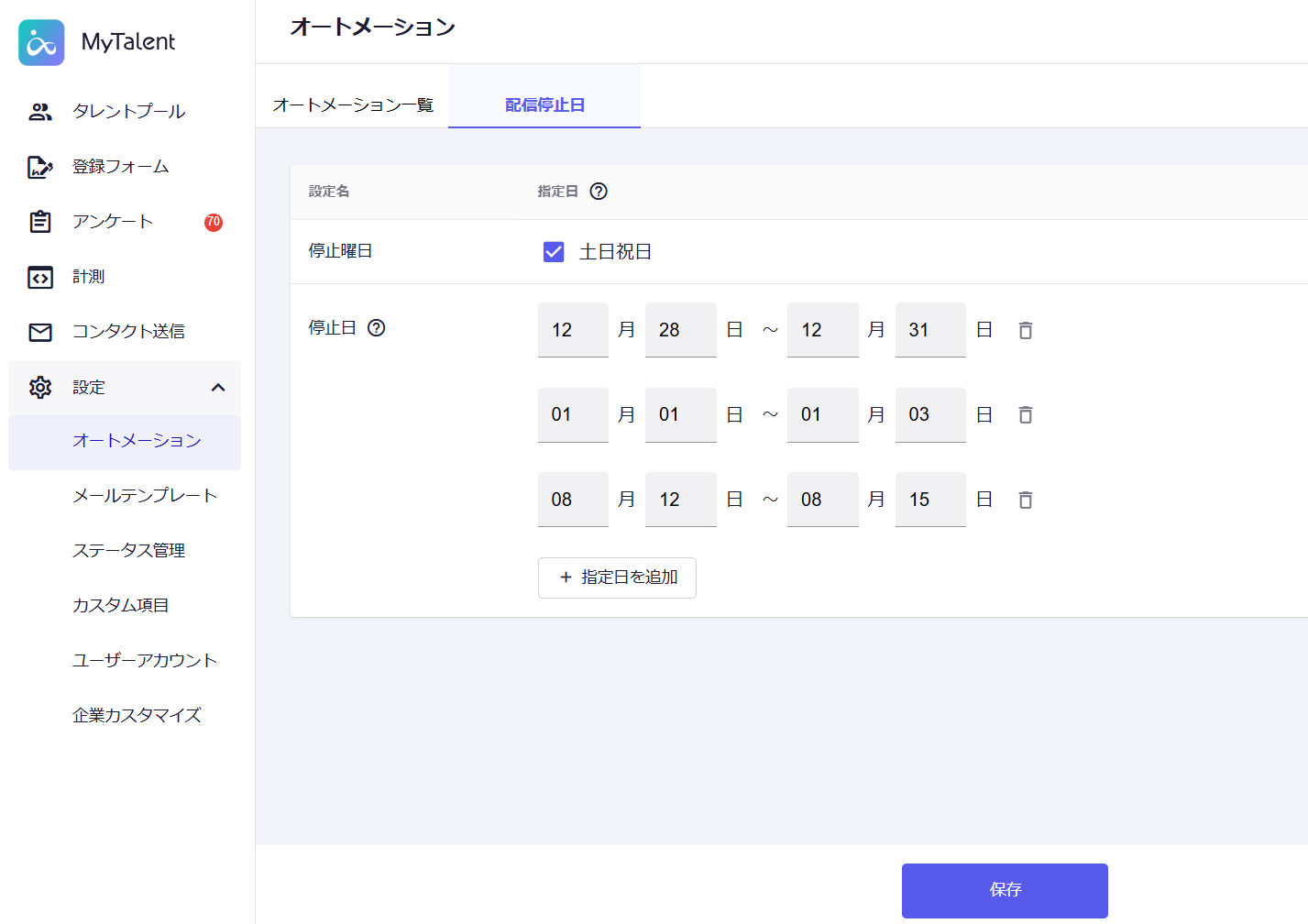This screenshot has width=1308, height=924.
Task: Delete the 12/28–12/31 date range row
Action: tap(1025, 330)
